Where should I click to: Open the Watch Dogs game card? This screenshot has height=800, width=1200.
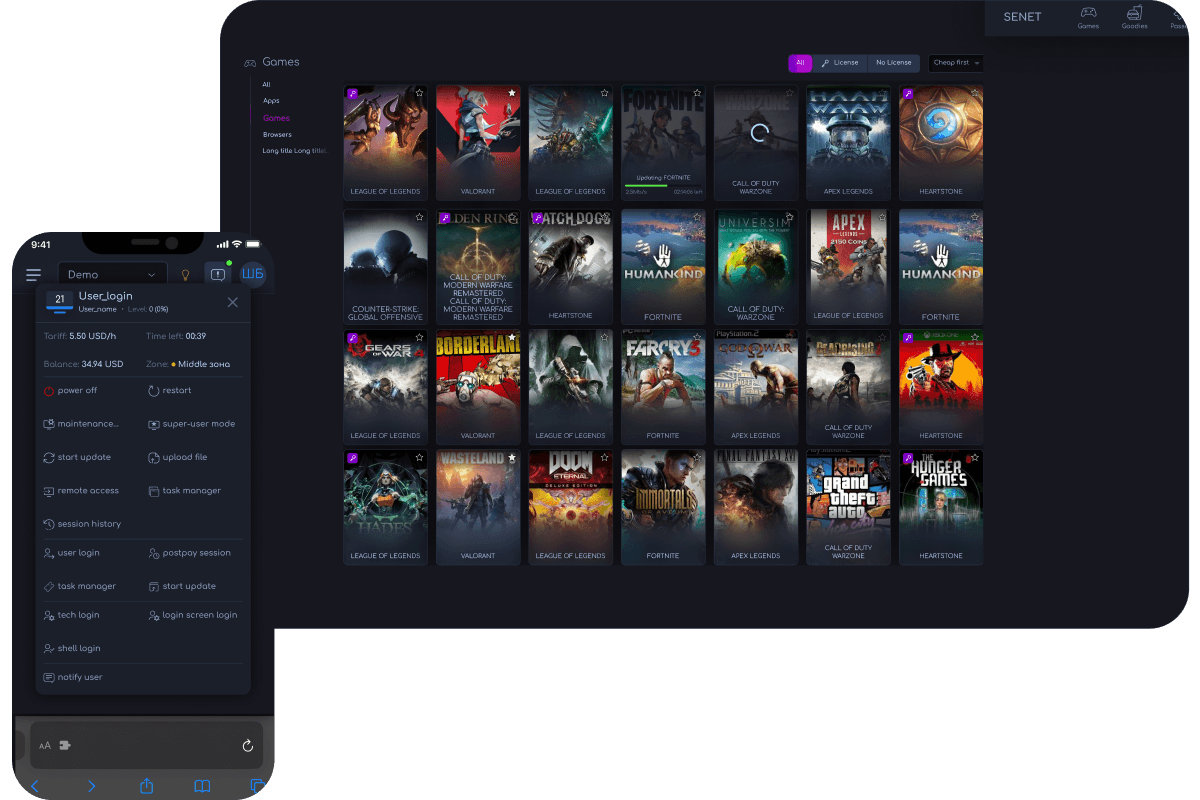pos(570,267)
